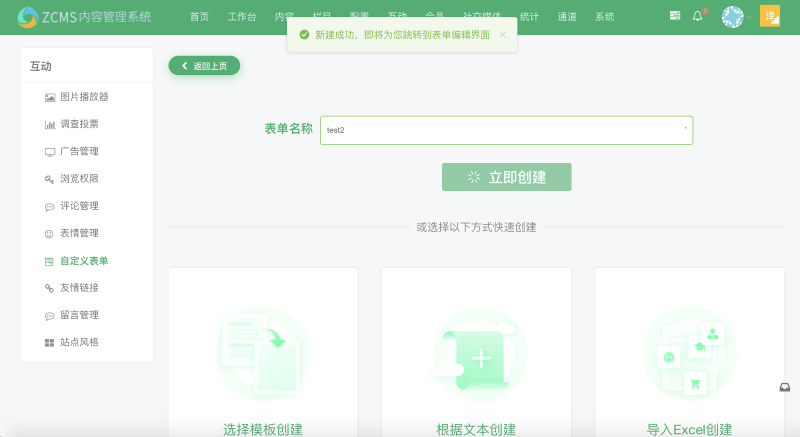Click the user avatar icon
The width and height of the screenshot is (800, 437).
(733, 17)
